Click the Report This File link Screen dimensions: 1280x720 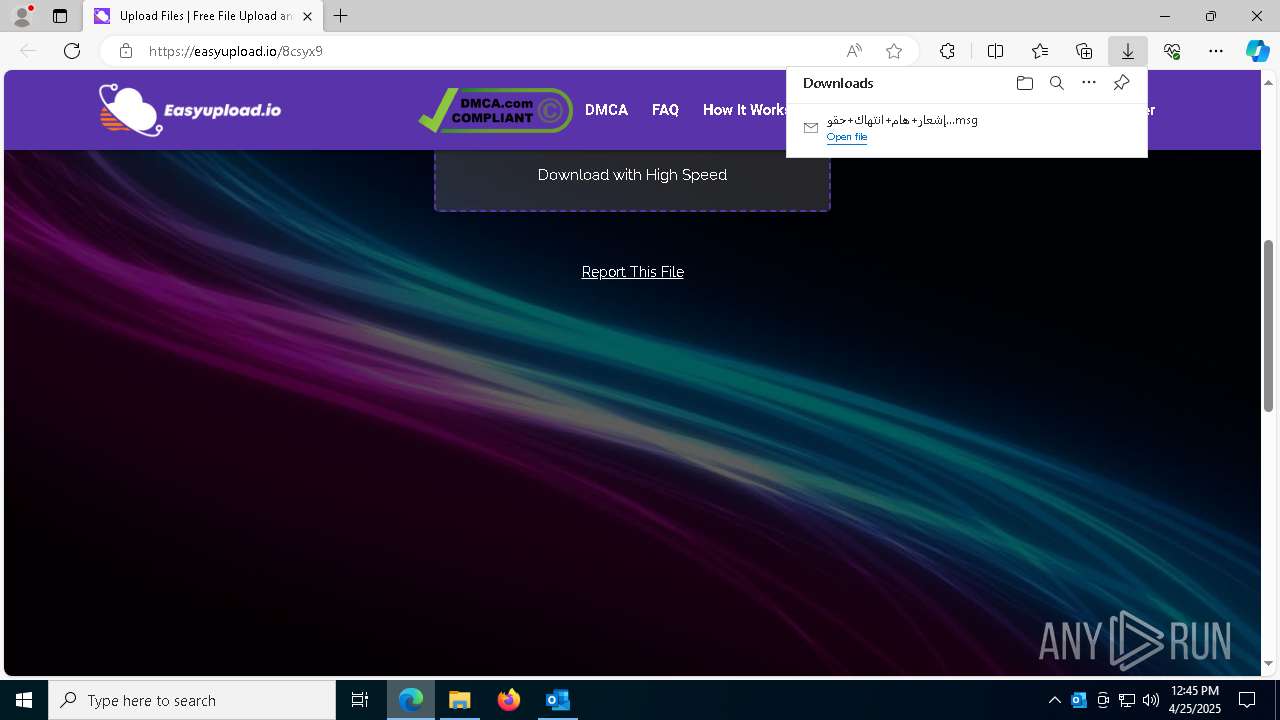click(632, 272)
